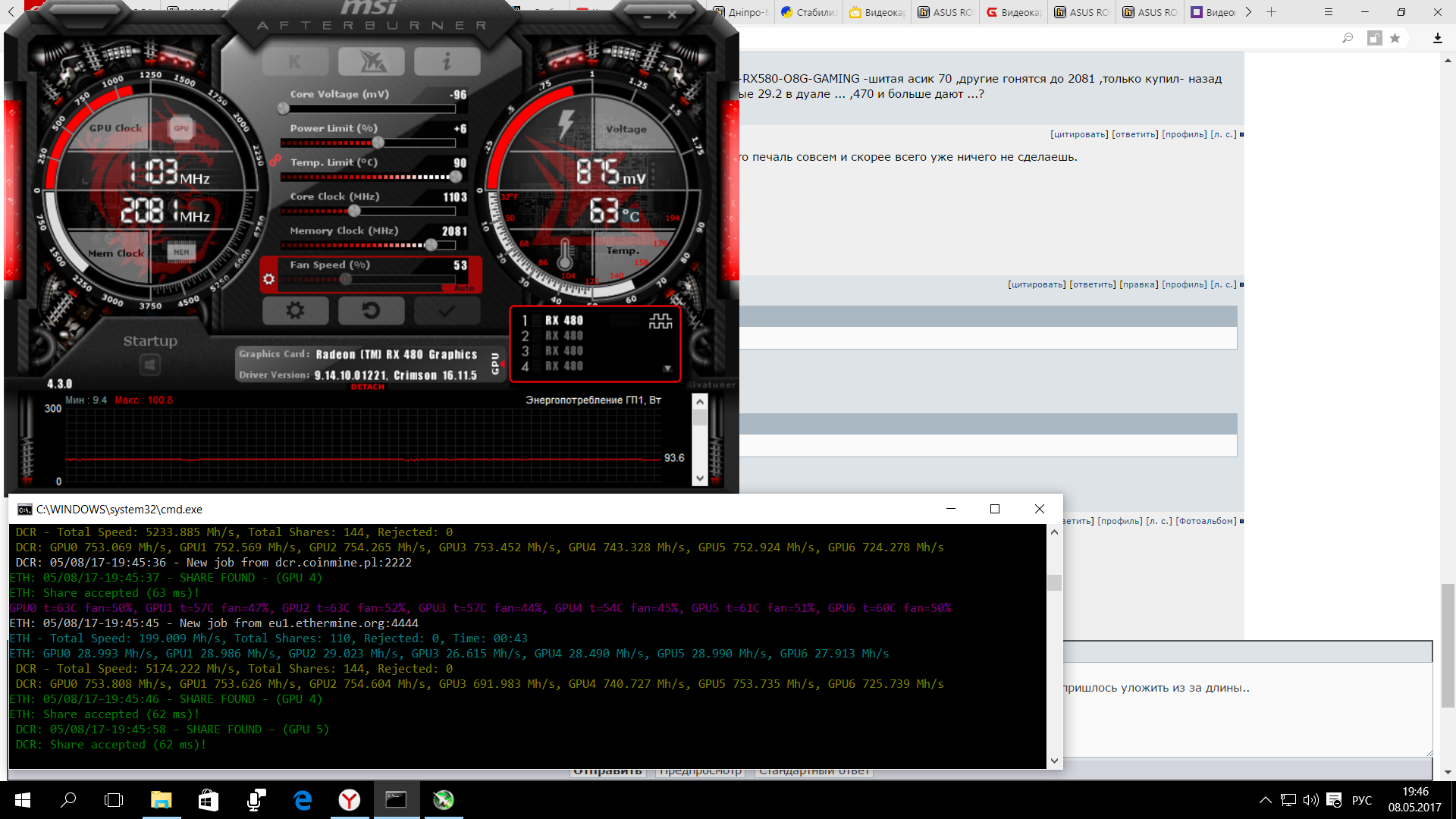Image resolution: width=1456 pixels, height=819 pixels.
Task: Click the reset to defaults button
Action: 371,310
